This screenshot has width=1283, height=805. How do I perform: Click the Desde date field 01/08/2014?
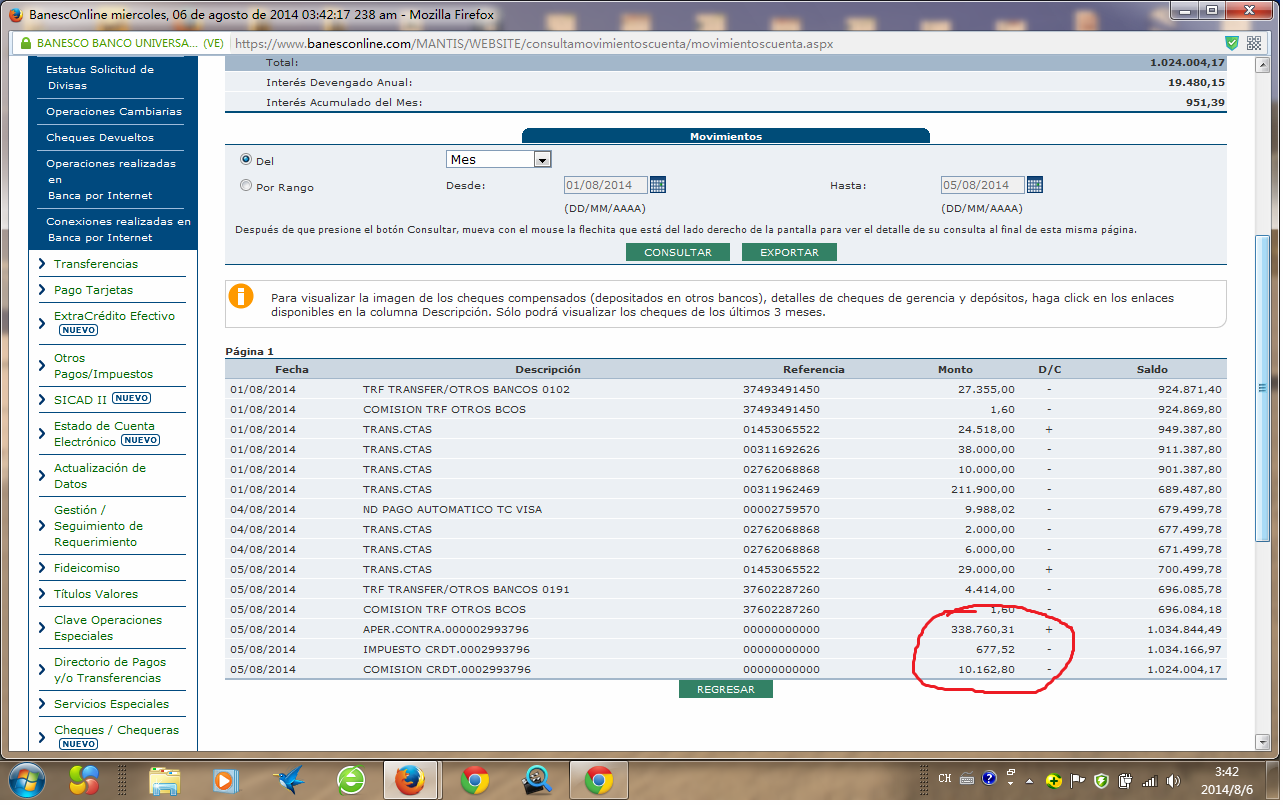605,185
